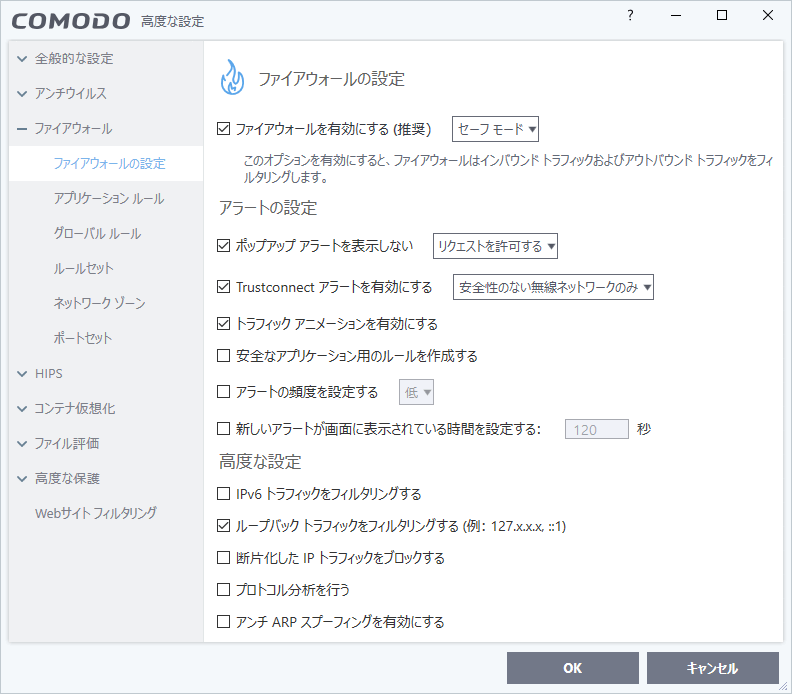Expand the HIPS section chevron
This screenshot has height=694, width=792.
(22, 374)
